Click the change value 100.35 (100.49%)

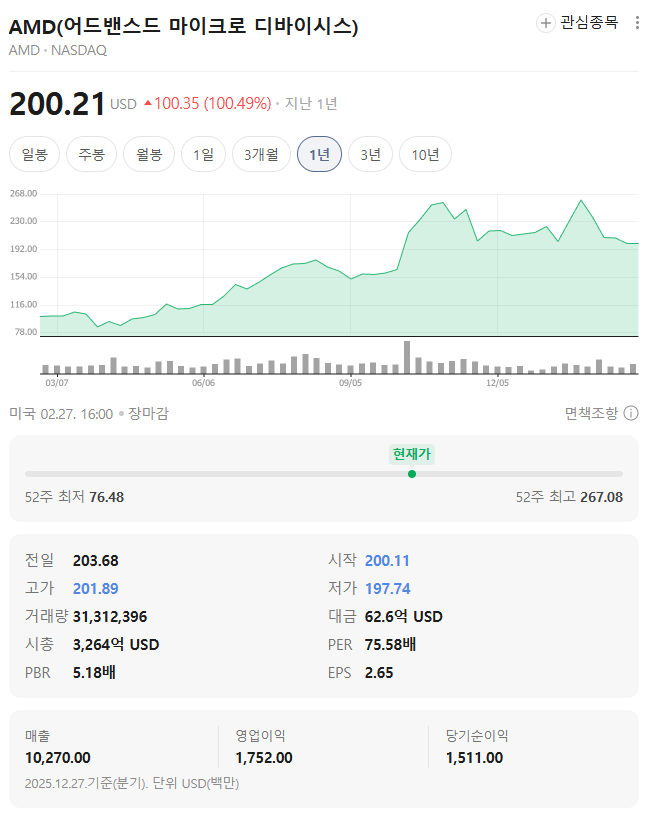click(x=208, y=104)
